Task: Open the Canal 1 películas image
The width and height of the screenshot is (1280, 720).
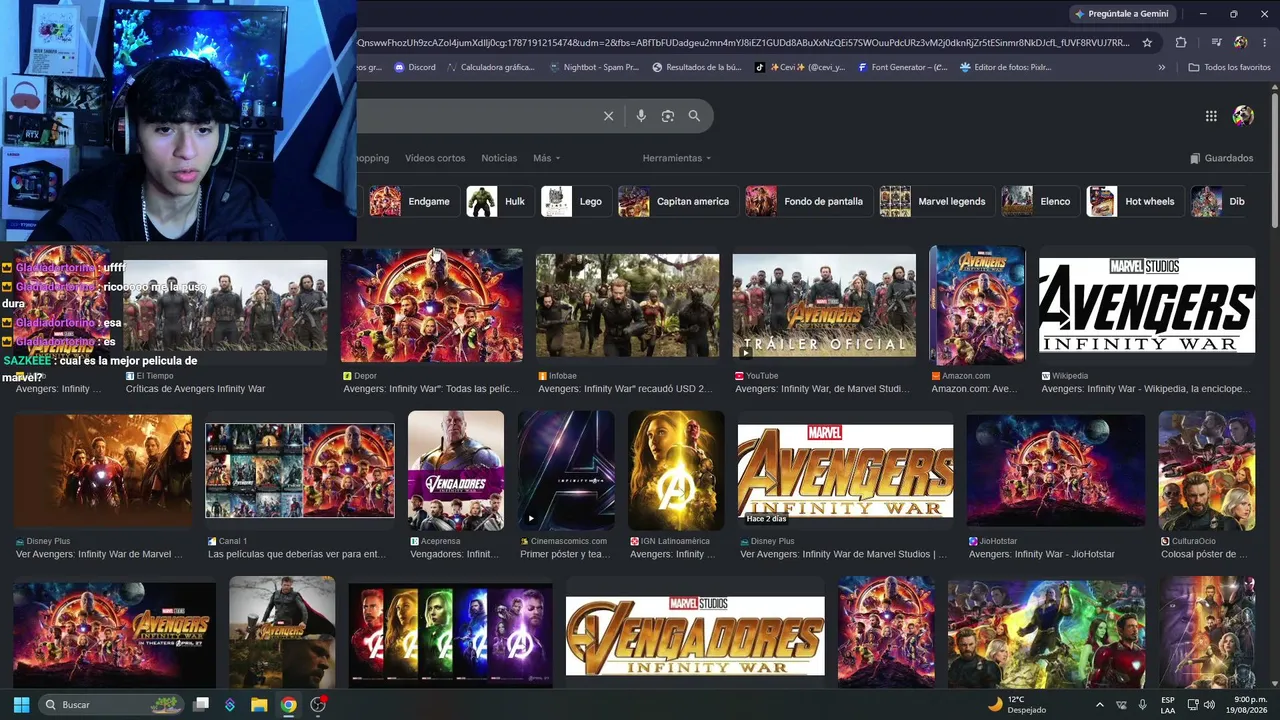Action: tap(300, 470)
